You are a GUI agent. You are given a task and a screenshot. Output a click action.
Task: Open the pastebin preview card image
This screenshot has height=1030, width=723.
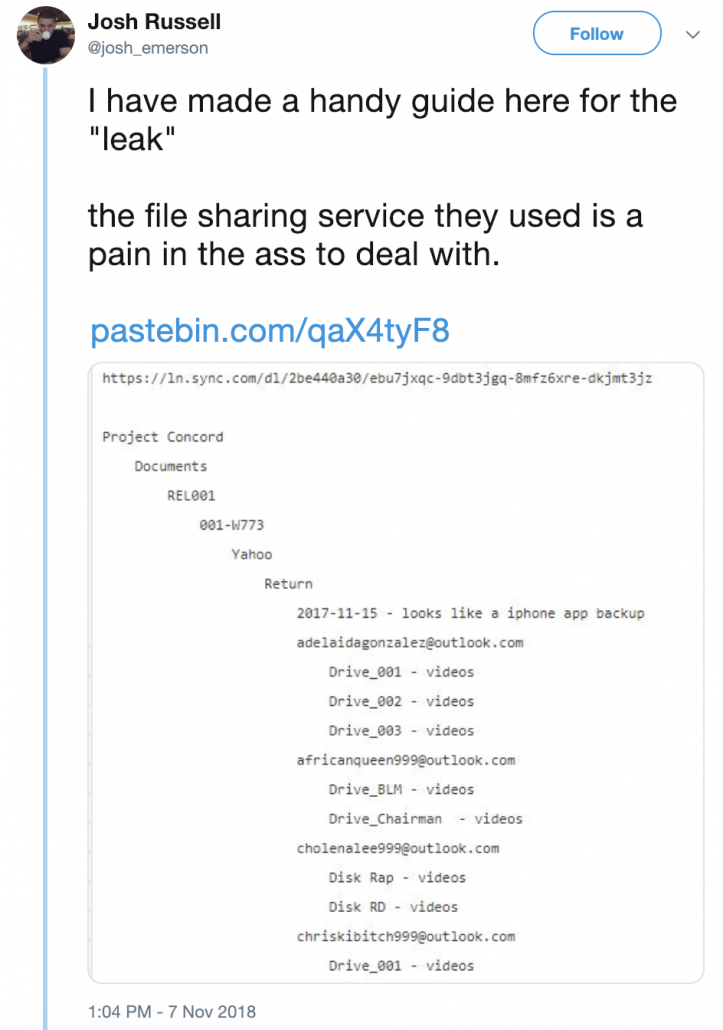tap(396, 673)
